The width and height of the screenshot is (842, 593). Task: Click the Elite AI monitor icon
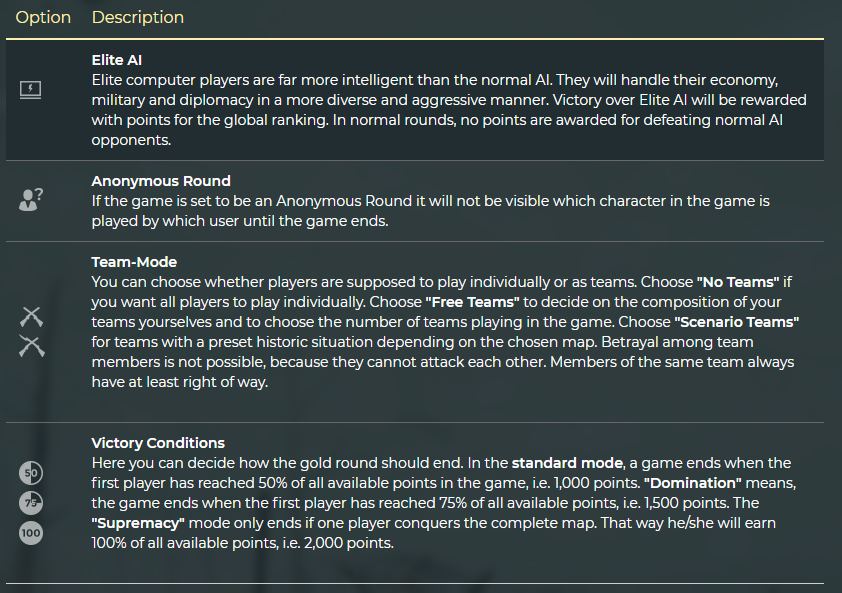point(31,90)
